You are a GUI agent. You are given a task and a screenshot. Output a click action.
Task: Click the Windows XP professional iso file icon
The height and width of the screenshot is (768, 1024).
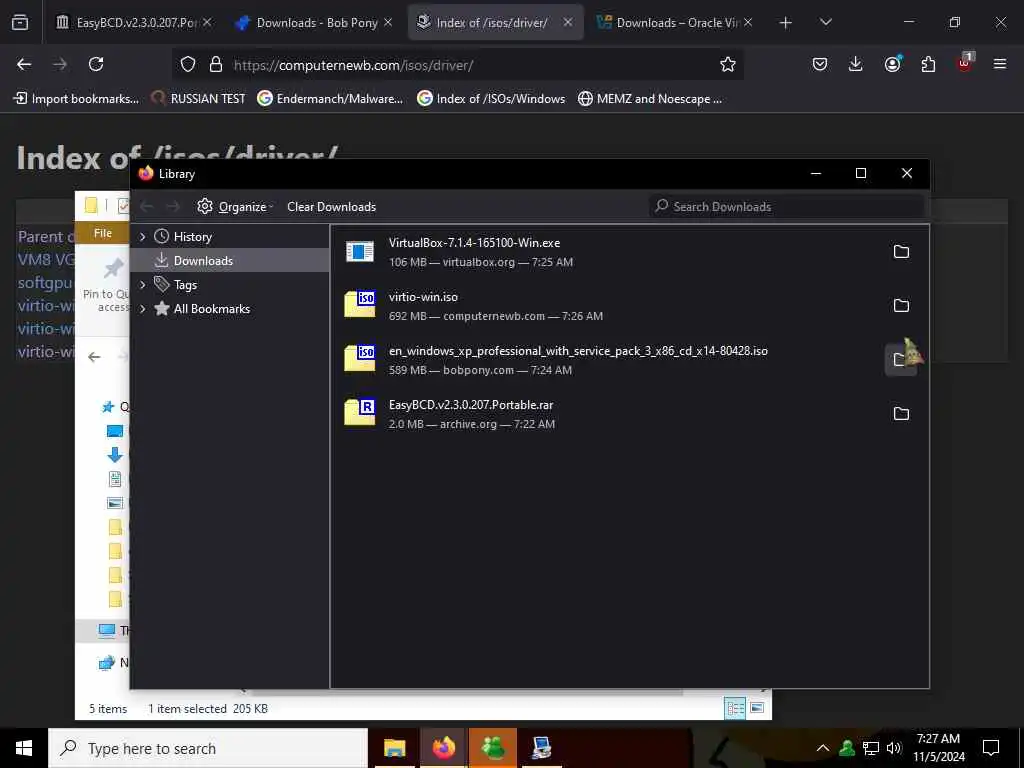pyautogui.click(x=359, y=359)
